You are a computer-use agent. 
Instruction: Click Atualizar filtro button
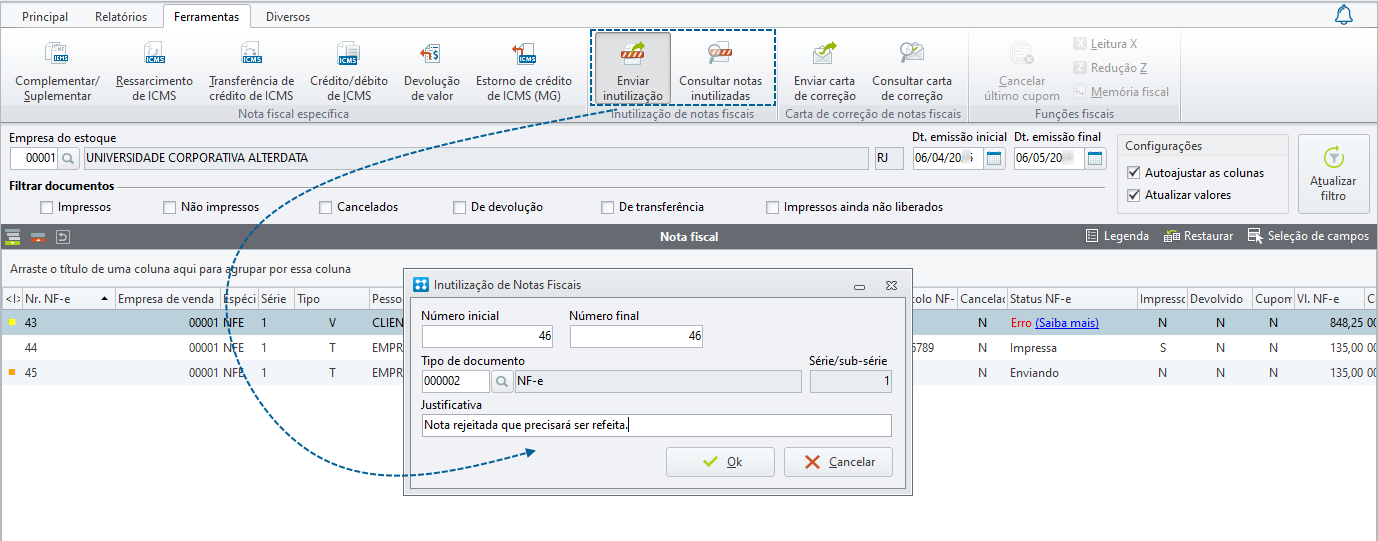1333,173
